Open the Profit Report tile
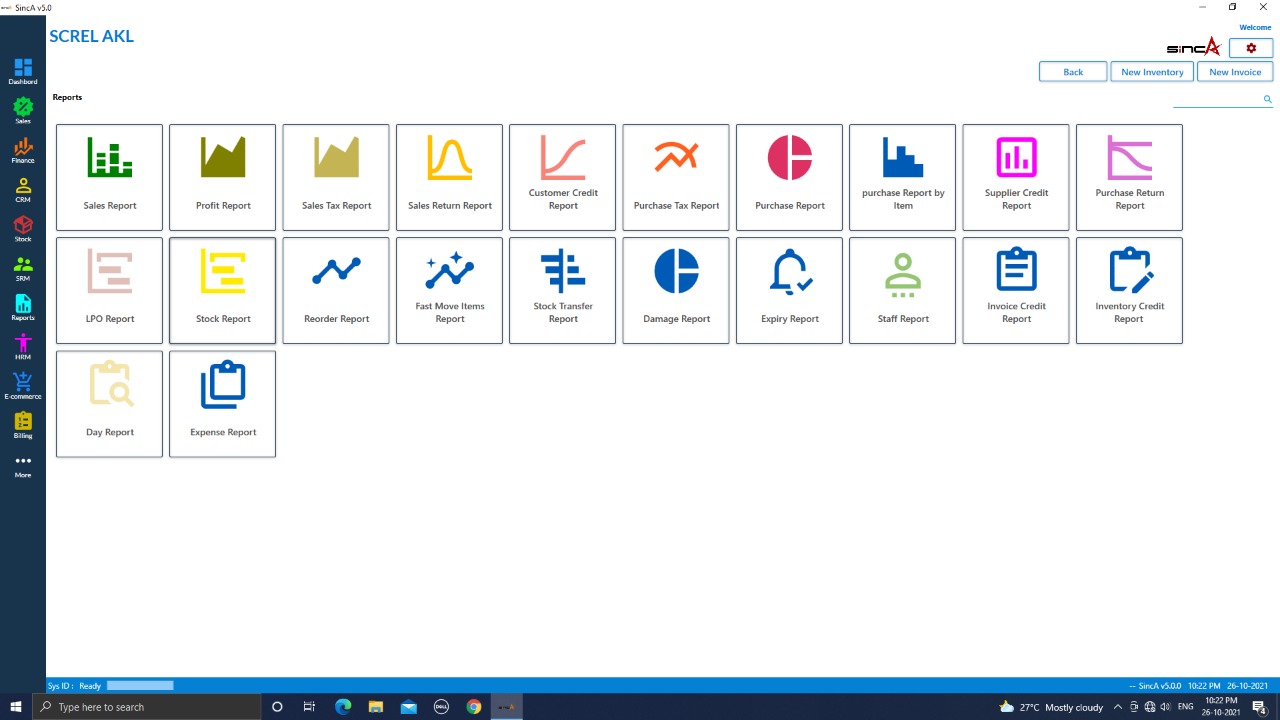The width and height of the screenshot is (1280, 720). coord(222,177)
